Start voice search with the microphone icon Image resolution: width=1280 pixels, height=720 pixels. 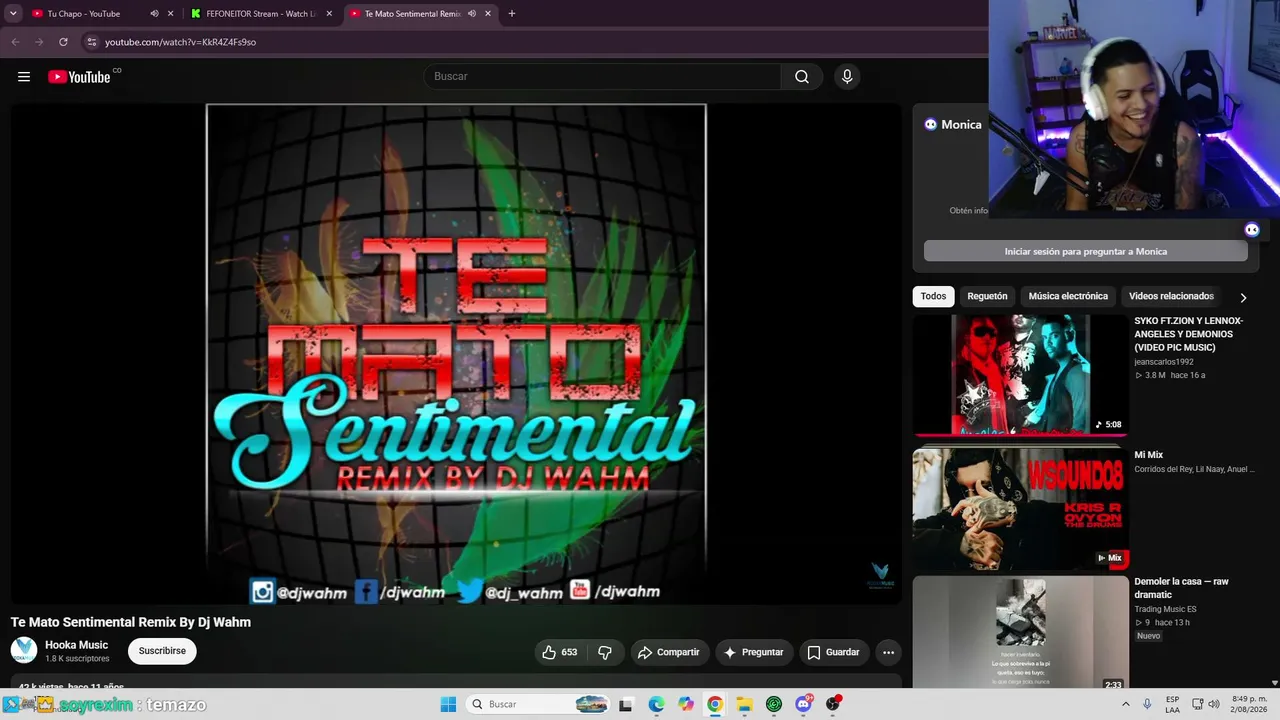[847, 77]
